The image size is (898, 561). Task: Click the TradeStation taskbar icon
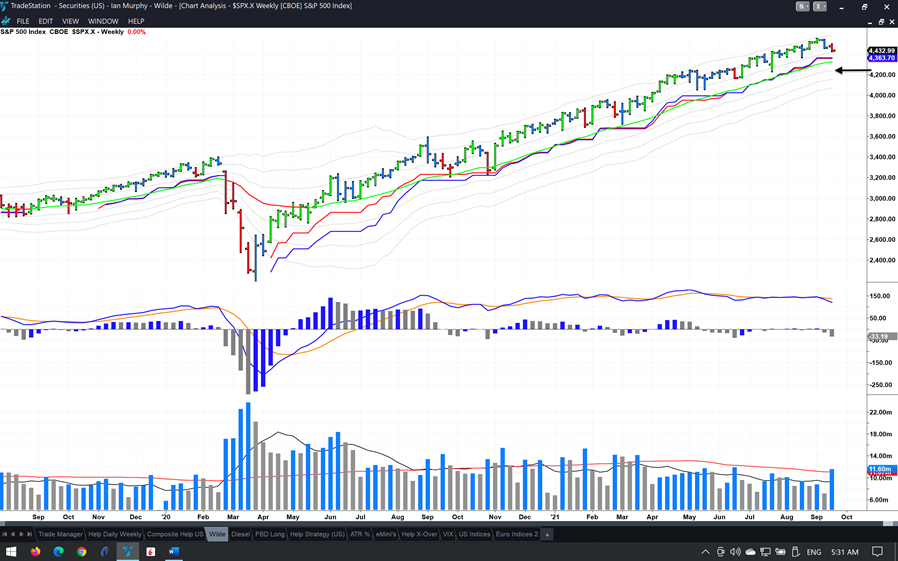(127, 551)
